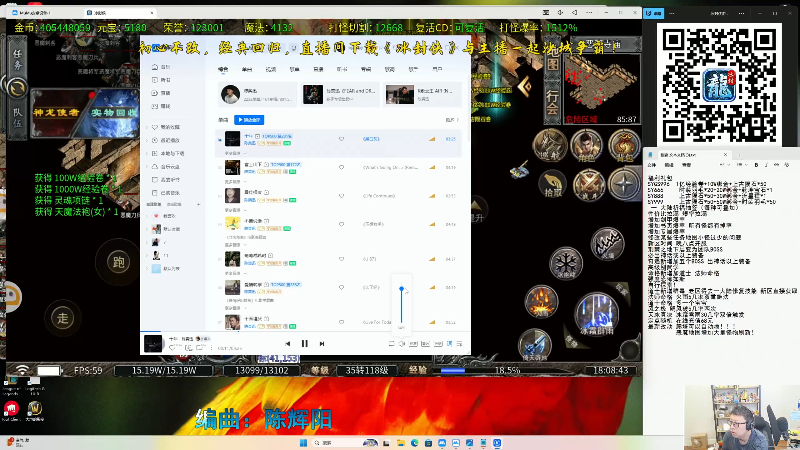Insert link via Notepad toolbar link icon
Image resolution: width=800 pixels, height=450 pixels.
tap(777, 165)
